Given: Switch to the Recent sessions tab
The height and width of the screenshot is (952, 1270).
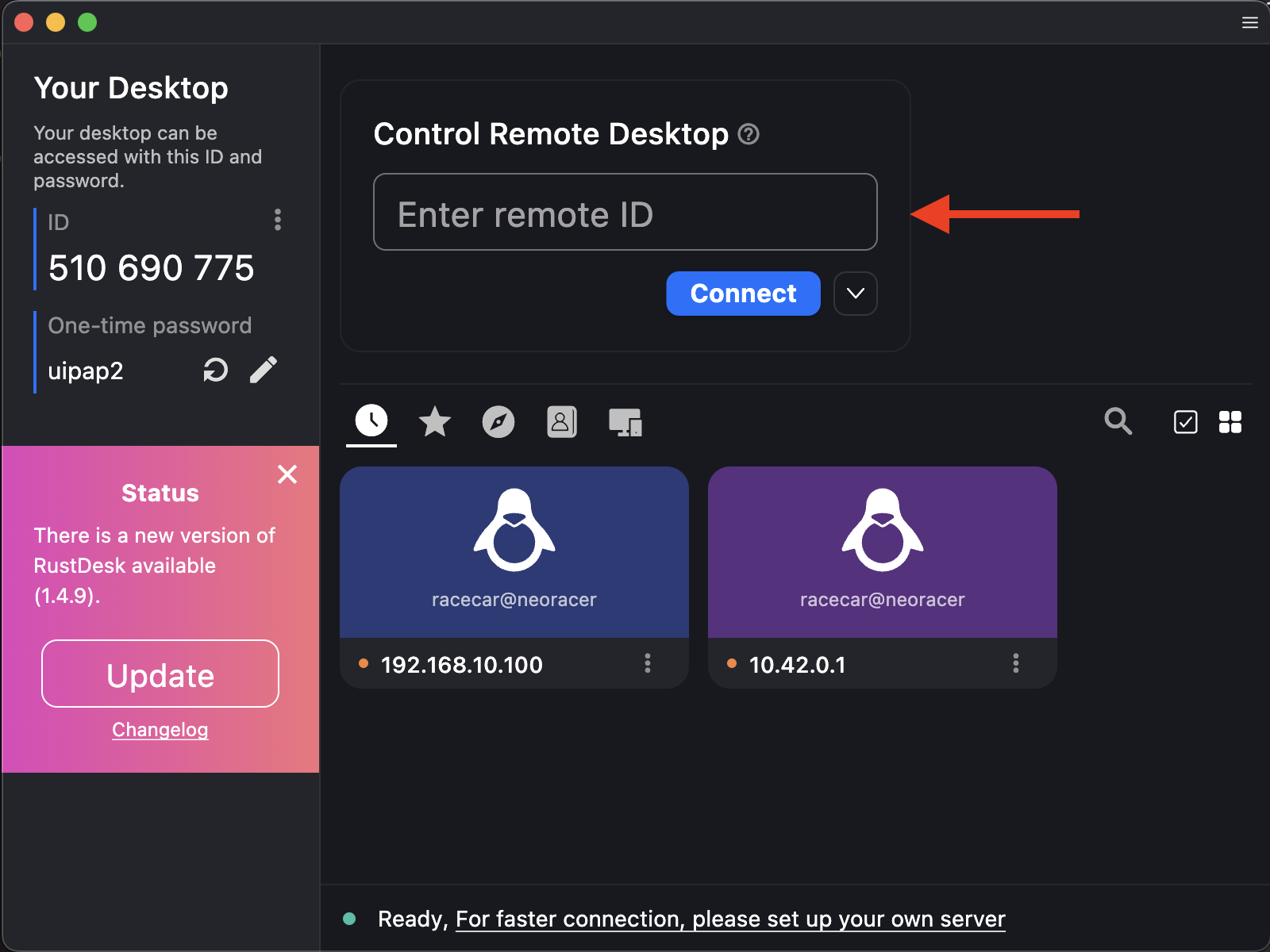Looking at the screenshot, I should [x=371, y=420].
